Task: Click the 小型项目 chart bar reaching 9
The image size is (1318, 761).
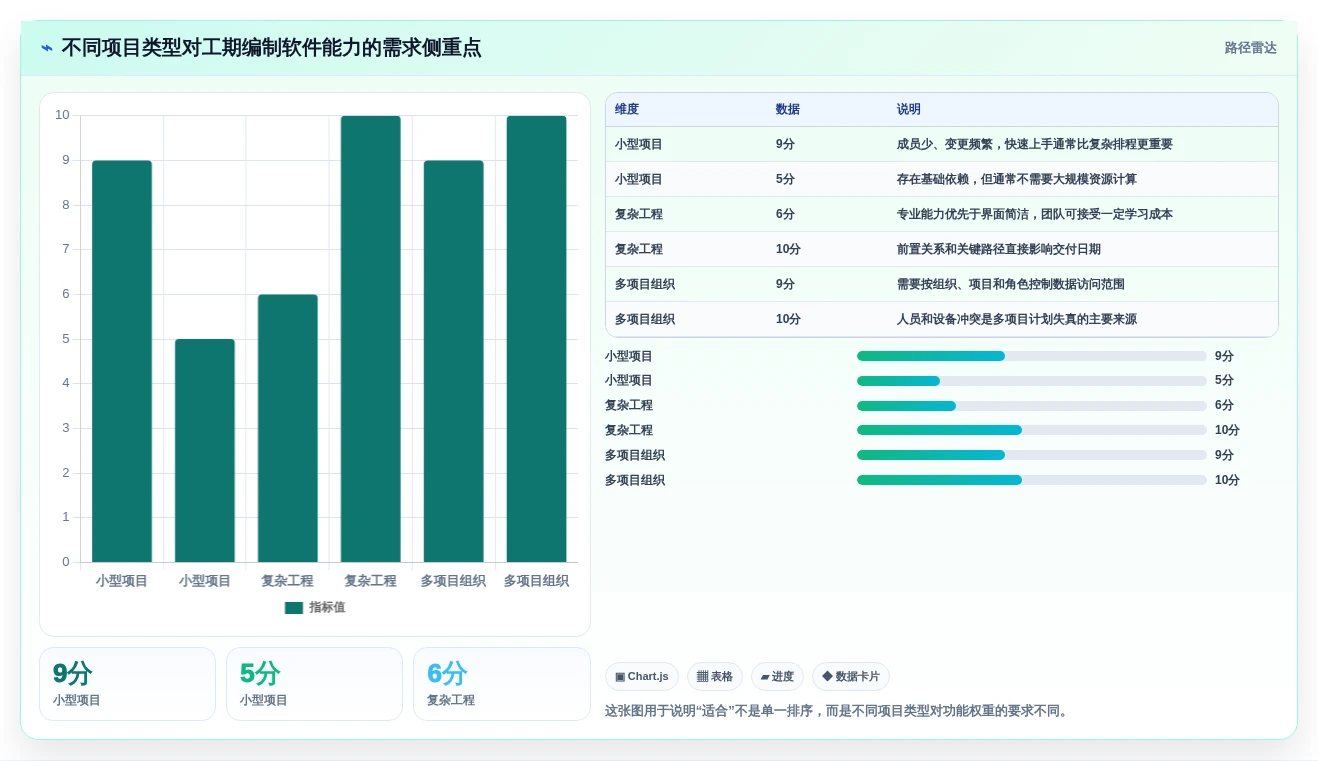Action: [x=122, y=361]
